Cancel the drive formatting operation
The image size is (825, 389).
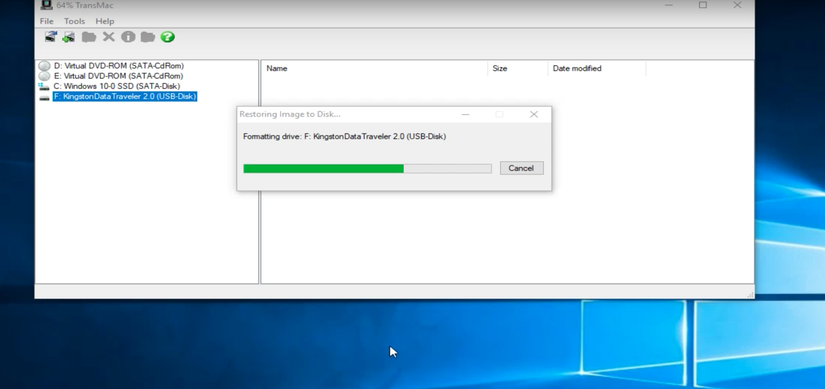[x=521, y=168]
